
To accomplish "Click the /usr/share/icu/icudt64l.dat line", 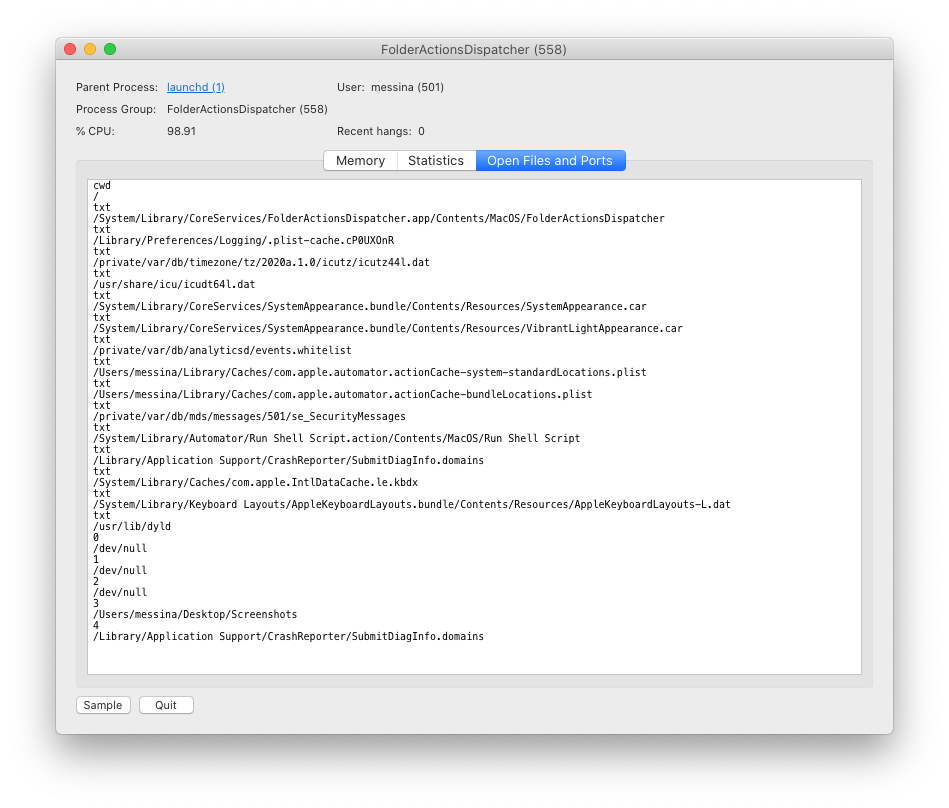I will (x=174, y=284).
